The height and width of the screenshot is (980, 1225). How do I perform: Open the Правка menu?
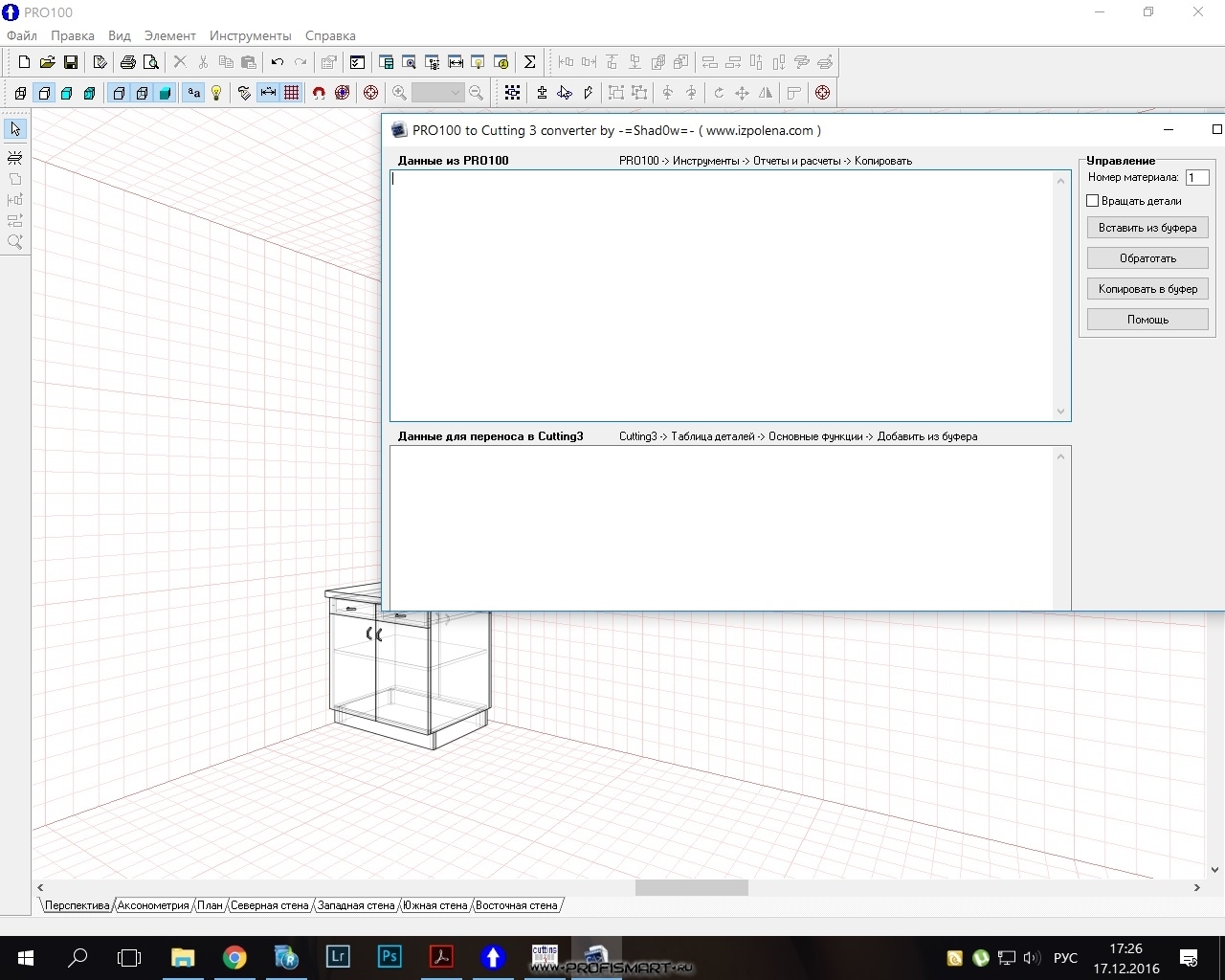[x=73, y=35]
